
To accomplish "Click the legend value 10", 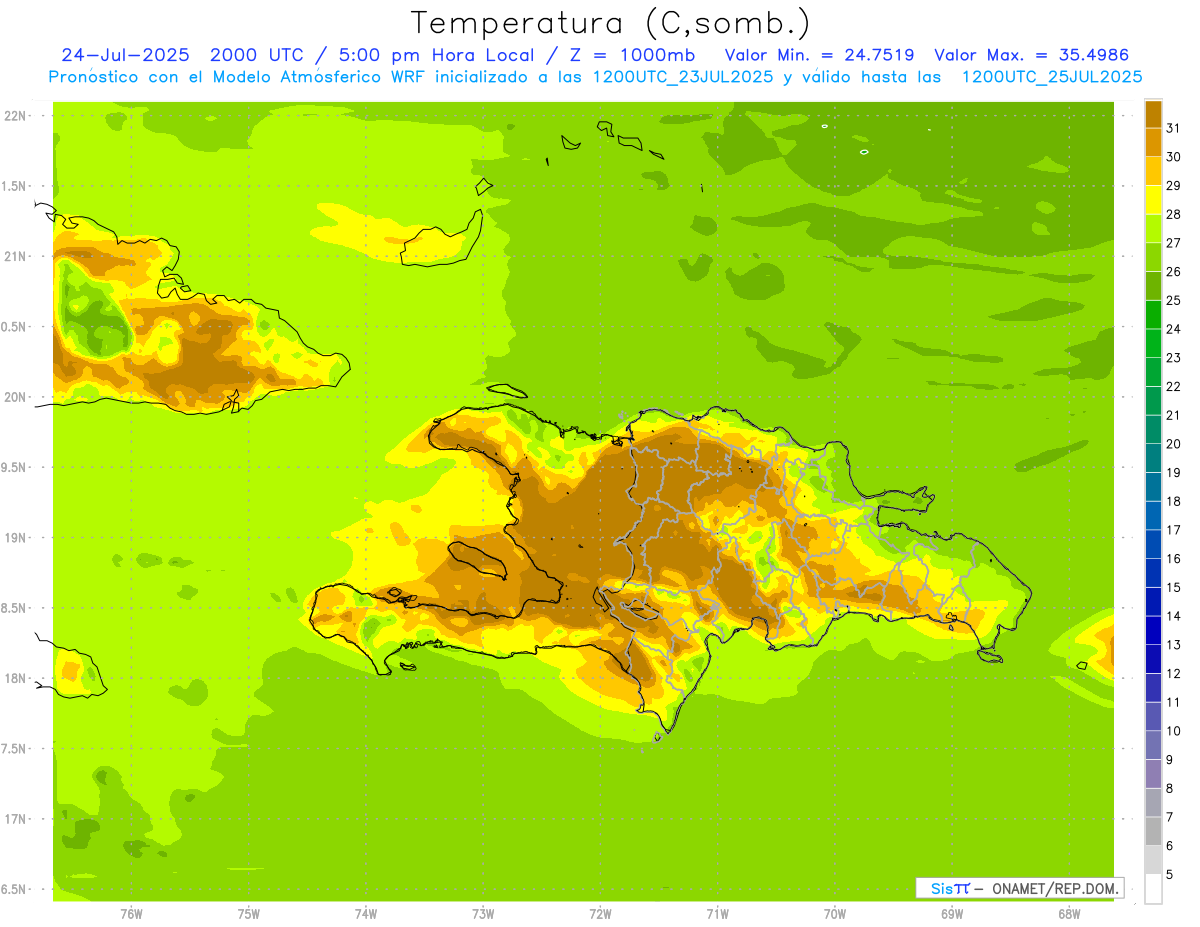I will (1174, 731).
